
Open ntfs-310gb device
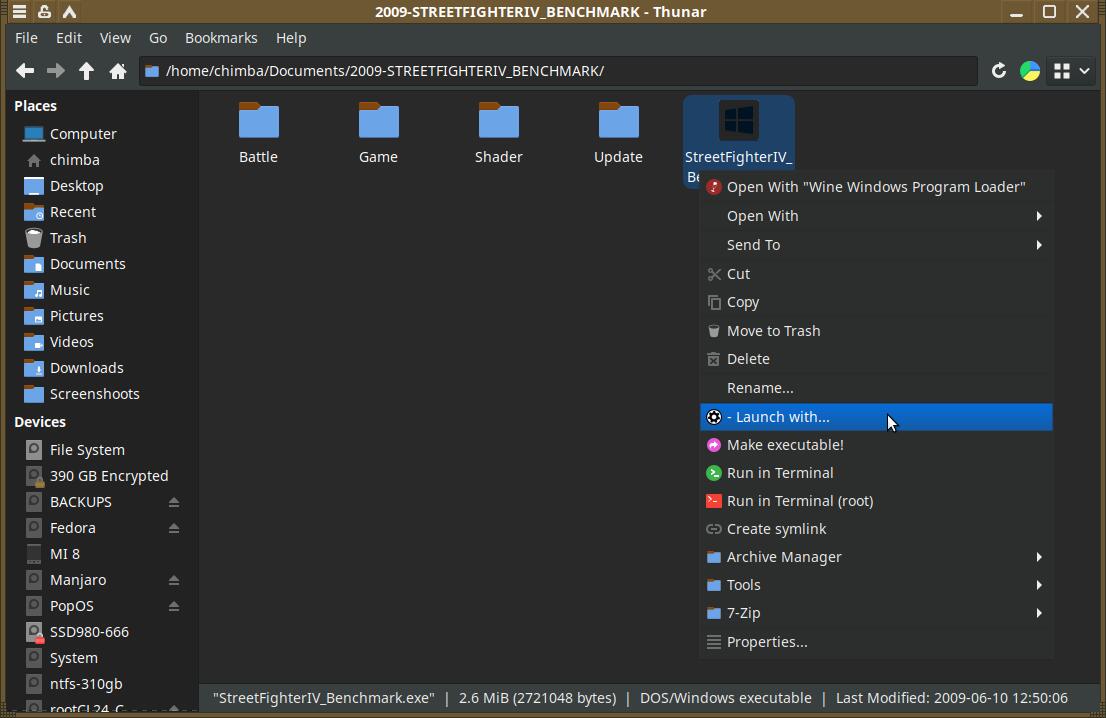[x=100, y=685]
